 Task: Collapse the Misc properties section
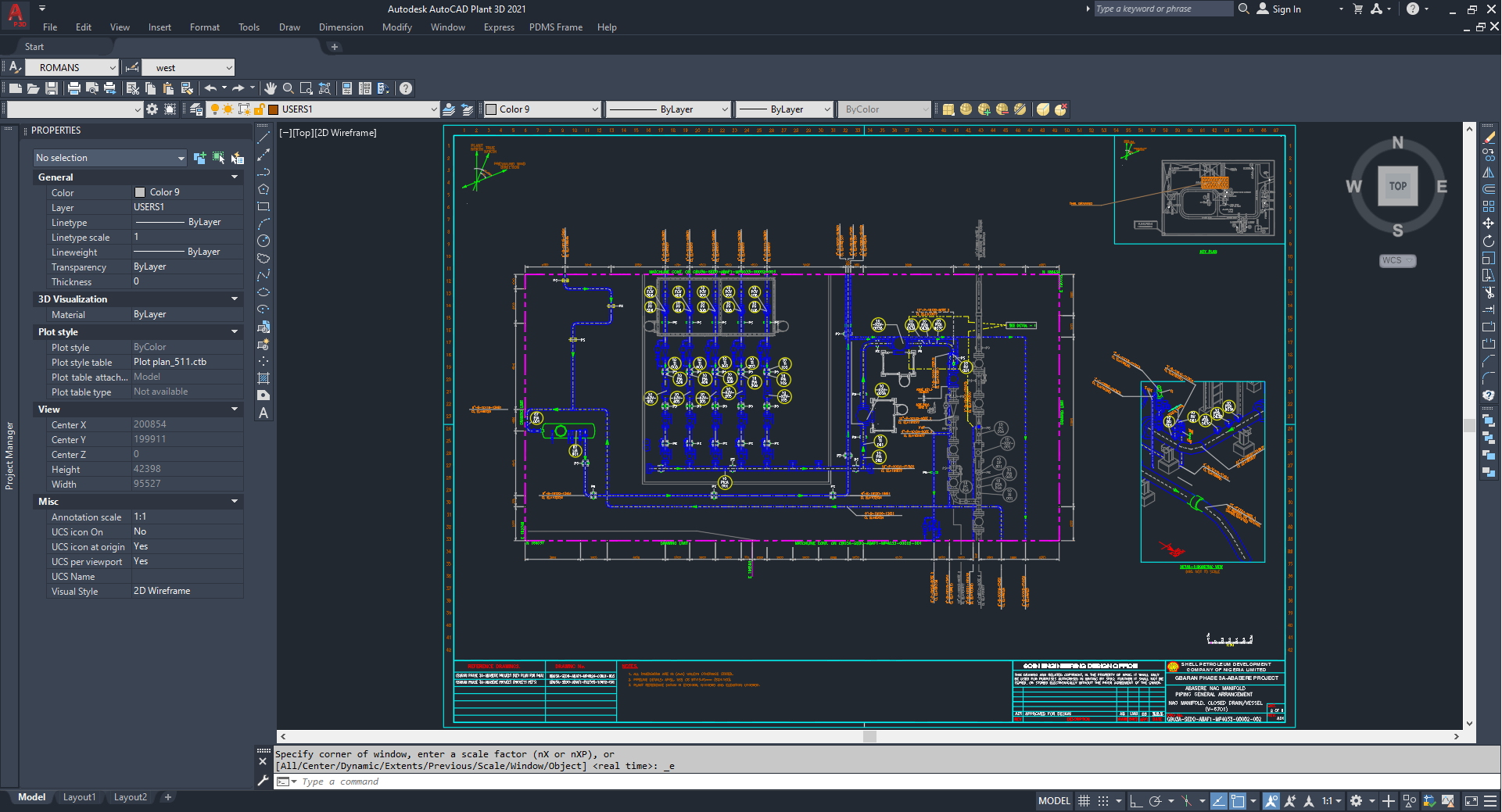pos(234,502)
